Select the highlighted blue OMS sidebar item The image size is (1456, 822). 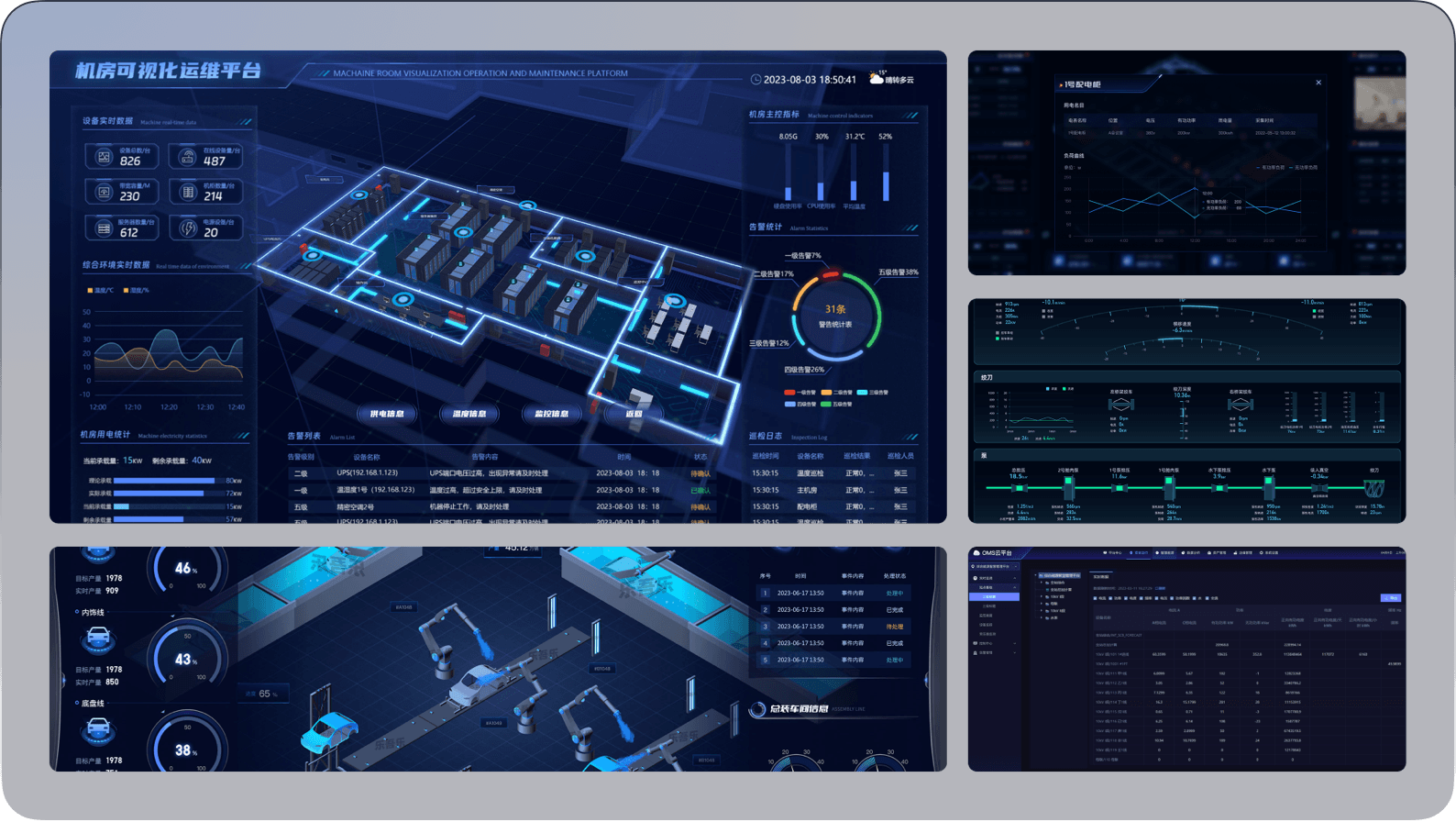click(x=994, y=597)
